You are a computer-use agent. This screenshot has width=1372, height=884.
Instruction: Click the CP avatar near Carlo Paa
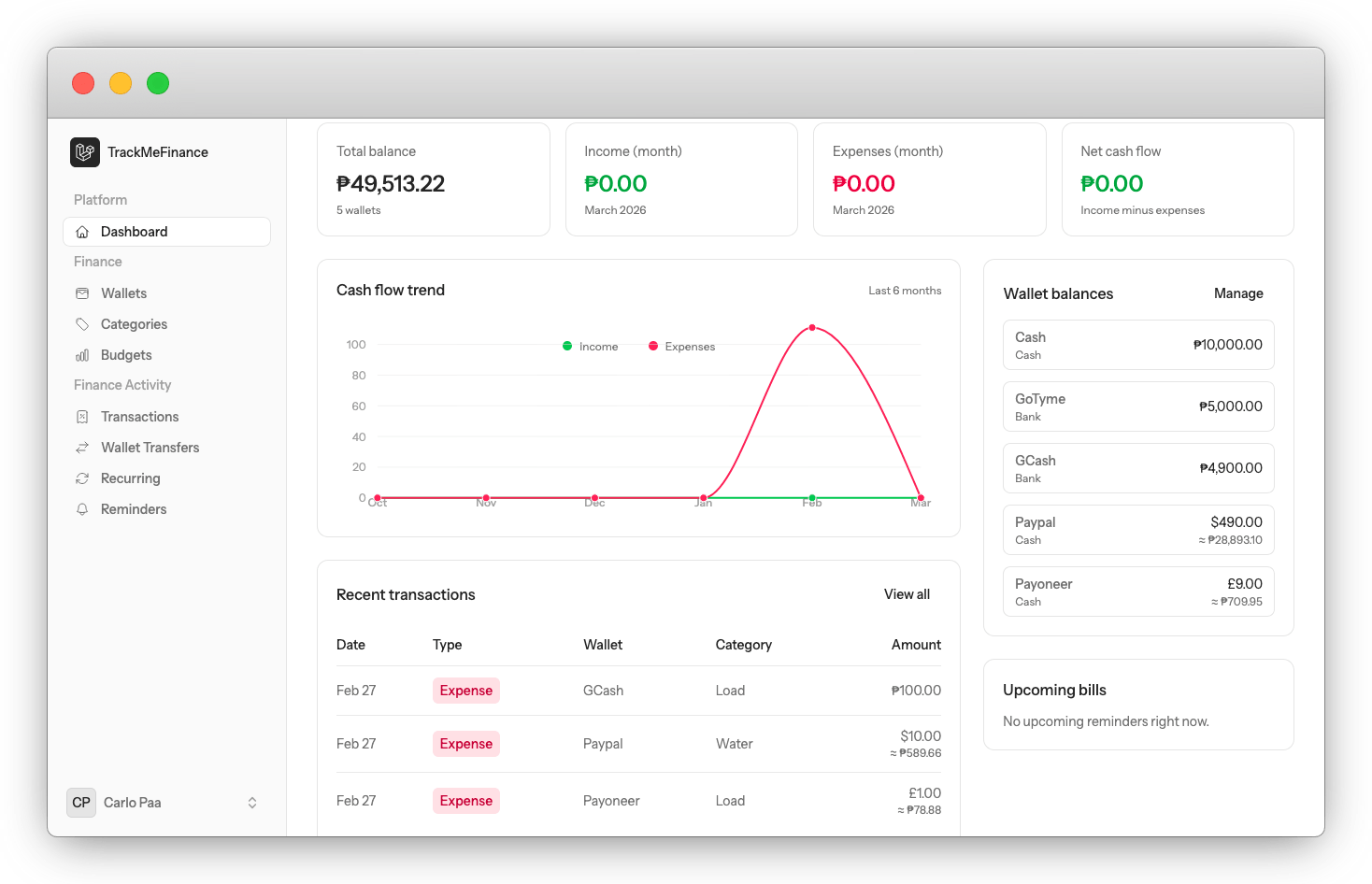click(81, 802)
